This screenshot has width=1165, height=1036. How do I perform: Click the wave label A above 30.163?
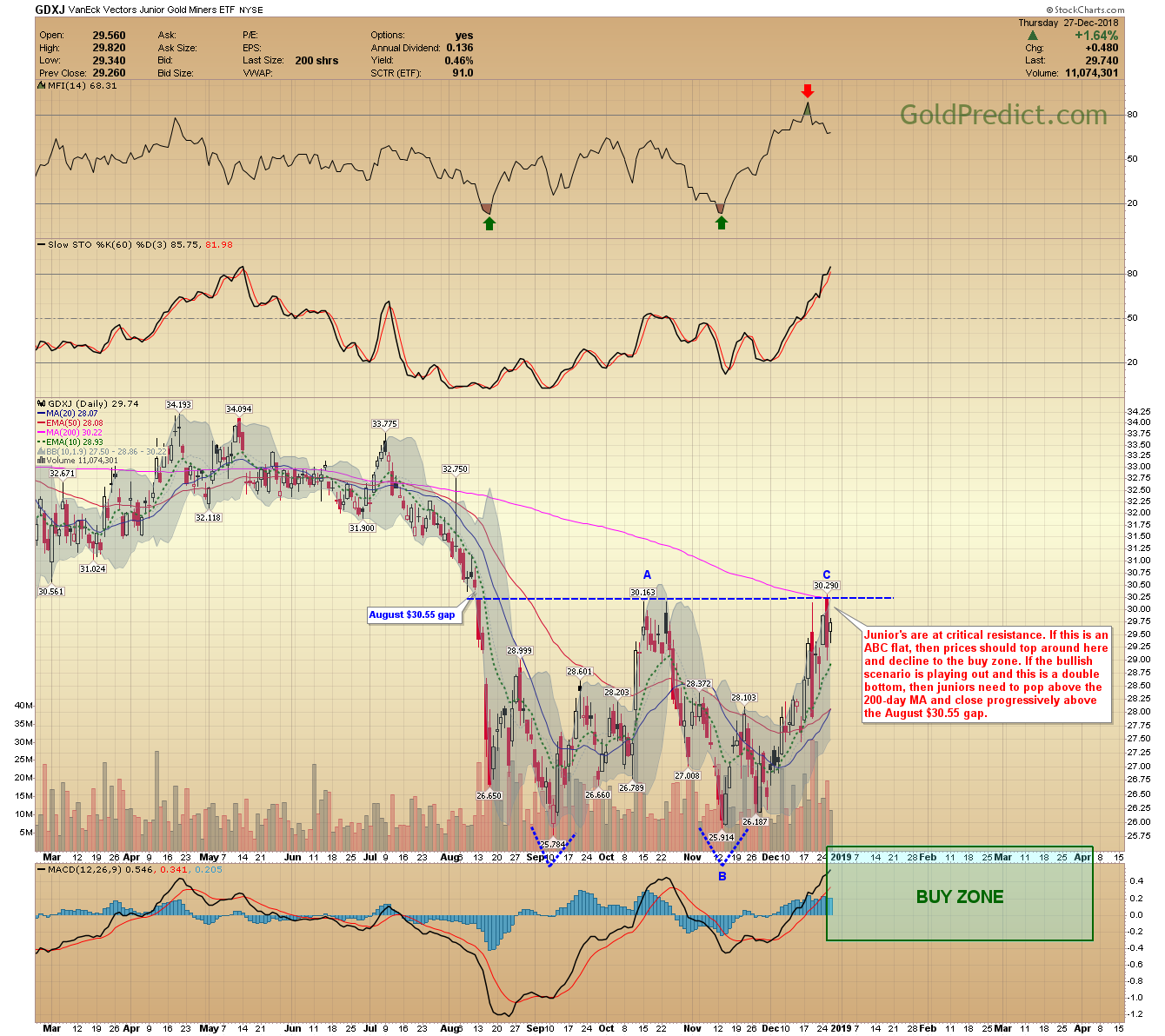pos(647,574)
